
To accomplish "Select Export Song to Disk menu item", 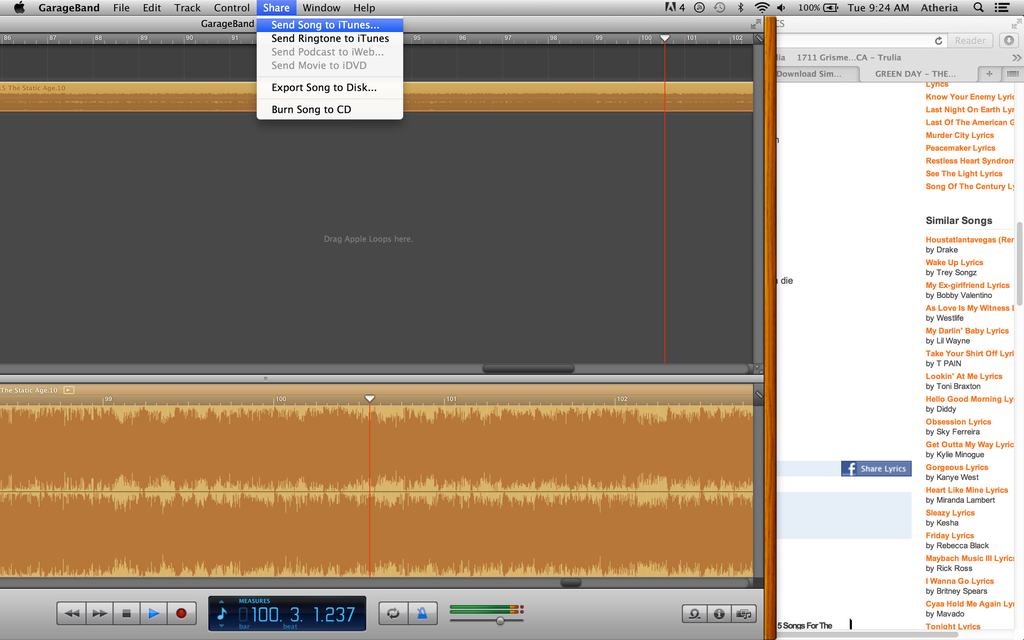I will [x=324, y=87].
